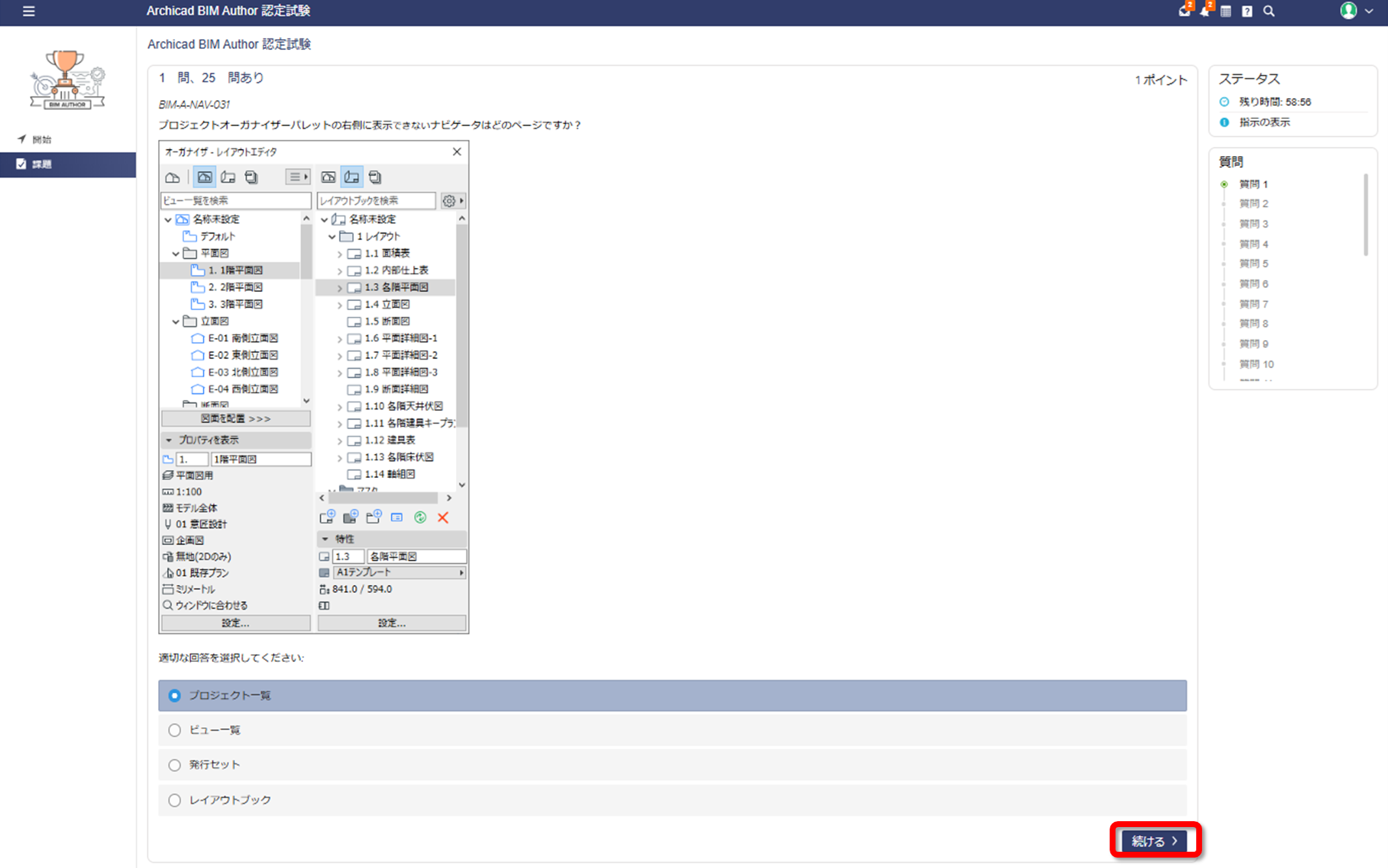Click Layout Book icon in organizer left pane
Screen dimensions: 1388x868
pyautogui.click(x=228, y=177)
